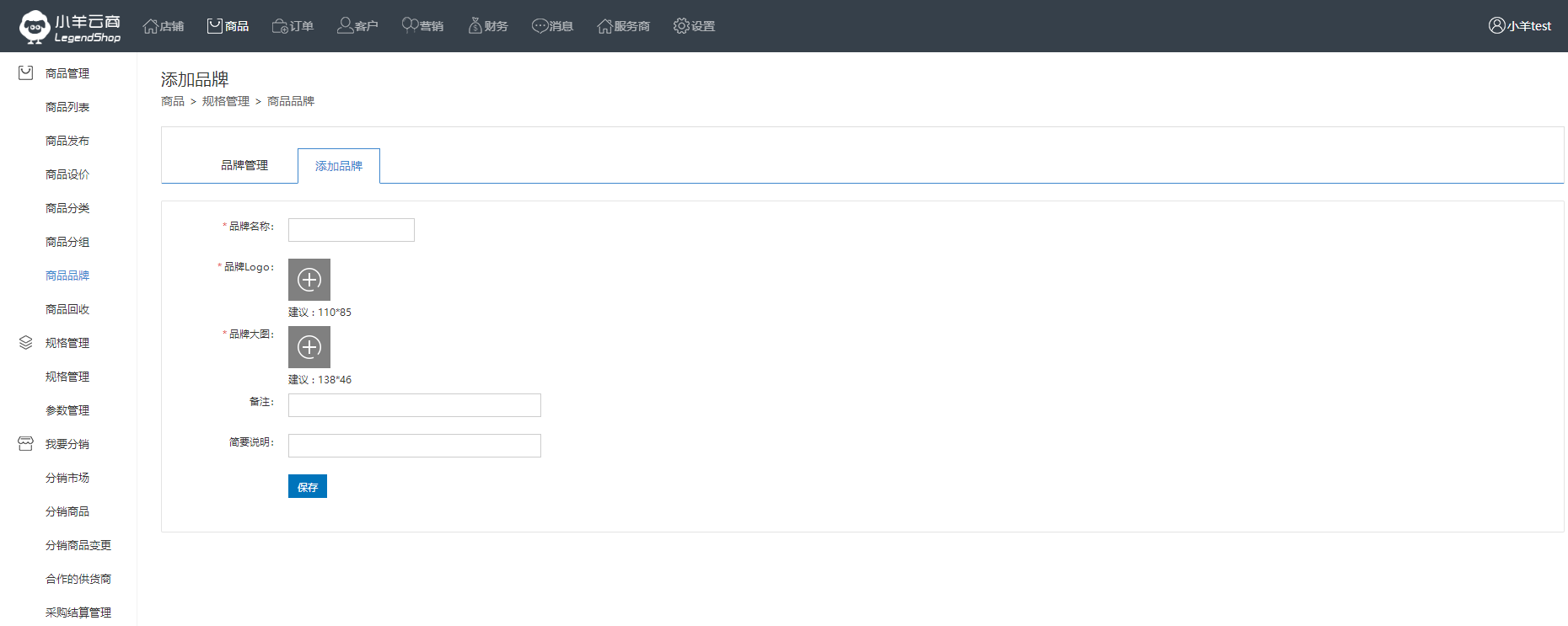
Task: Collapse the 我要分销 sidebar group
Action: click(67, 444)
